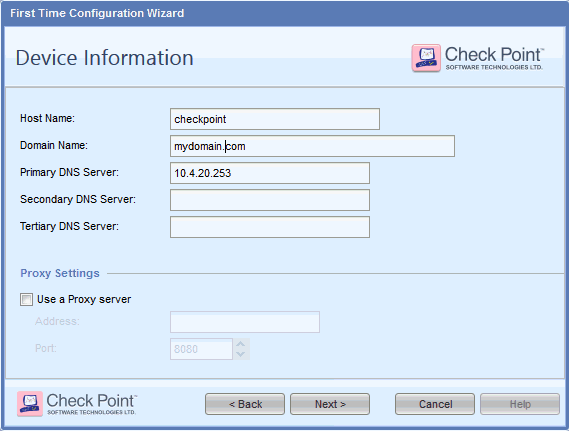
Task: Click the Tertiary DNS Server field
Action: tap(270, 227)
